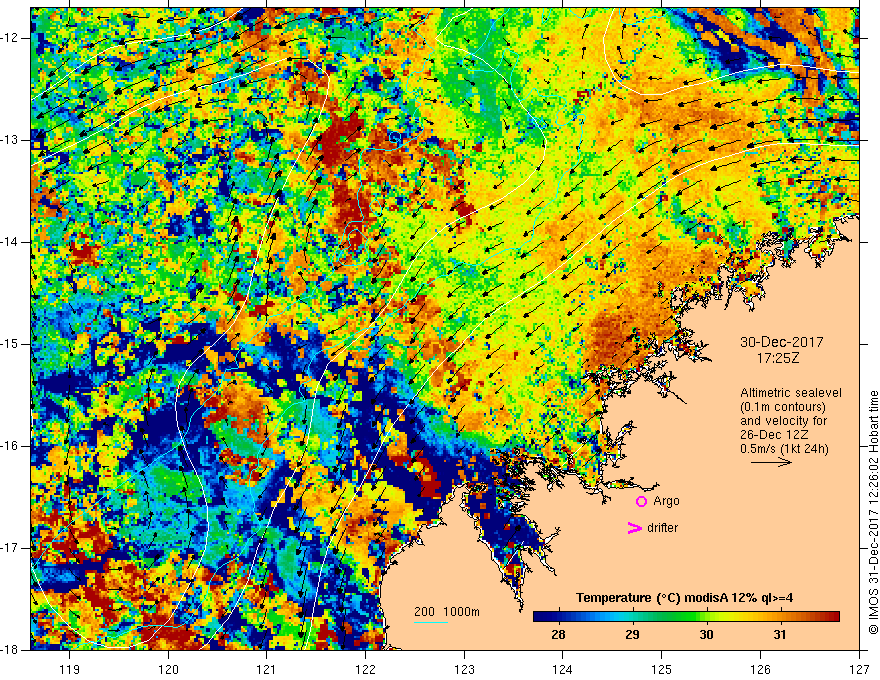Click the colorbar tick label 31
This screenshot has width=880, height=680.
tap(780, 635)
